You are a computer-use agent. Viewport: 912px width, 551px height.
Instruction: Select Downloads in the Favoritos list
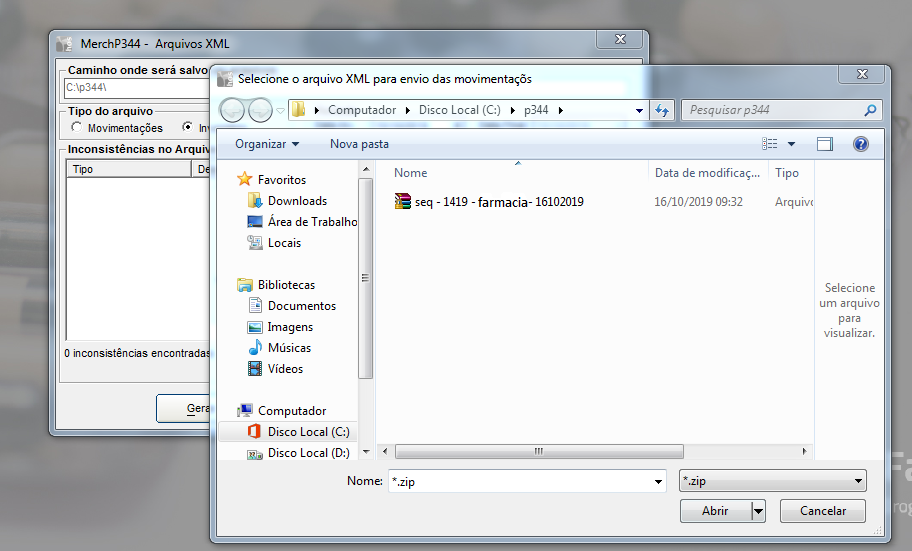297,201
